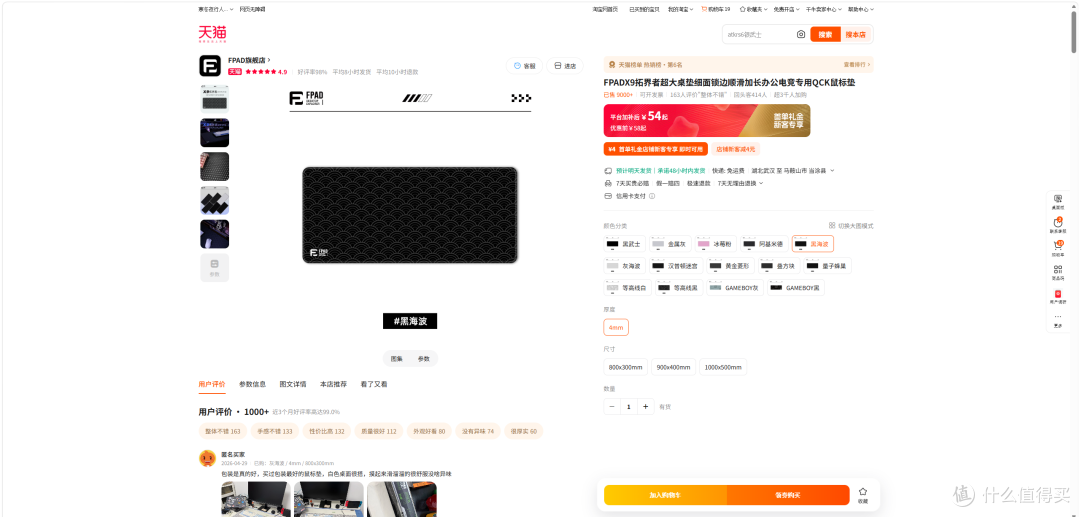Select the 1000x500mm size option
This screenshot has width=1080, height=517.
point(723,367)
